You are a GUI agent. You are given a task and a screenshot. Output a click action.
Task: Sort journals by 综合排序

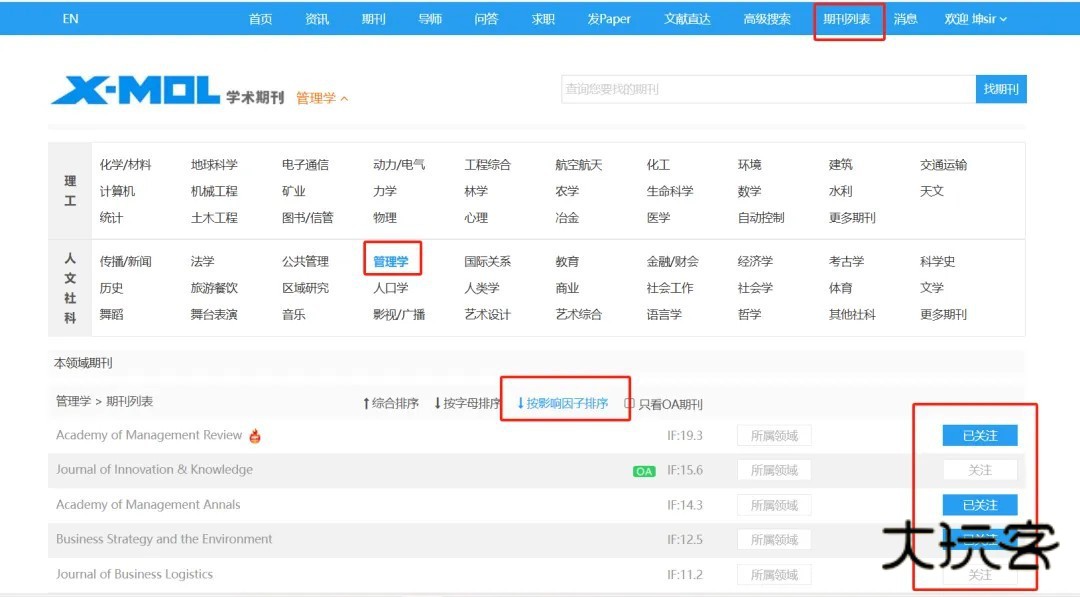coord(390,404)
